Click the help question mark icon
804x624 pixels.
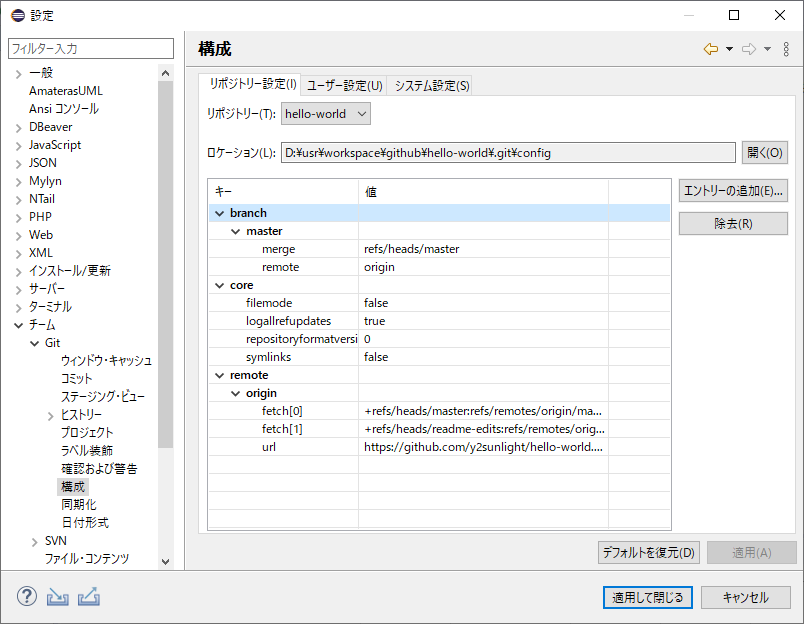click(x=26, y=597)
